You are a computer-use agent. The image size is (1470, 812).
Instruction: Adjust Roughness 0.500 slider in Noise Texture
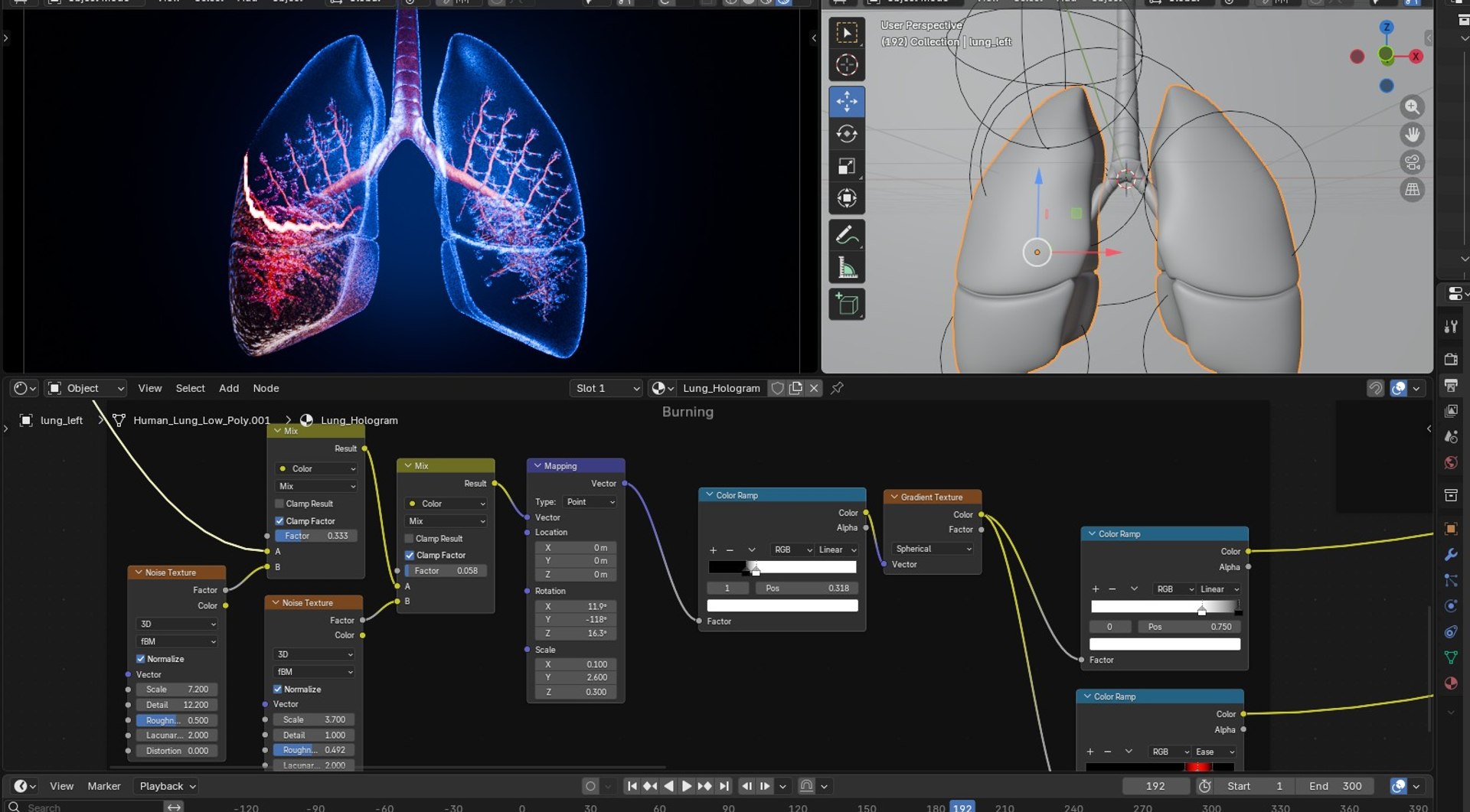pyautogui.click(x=177, y=720)
